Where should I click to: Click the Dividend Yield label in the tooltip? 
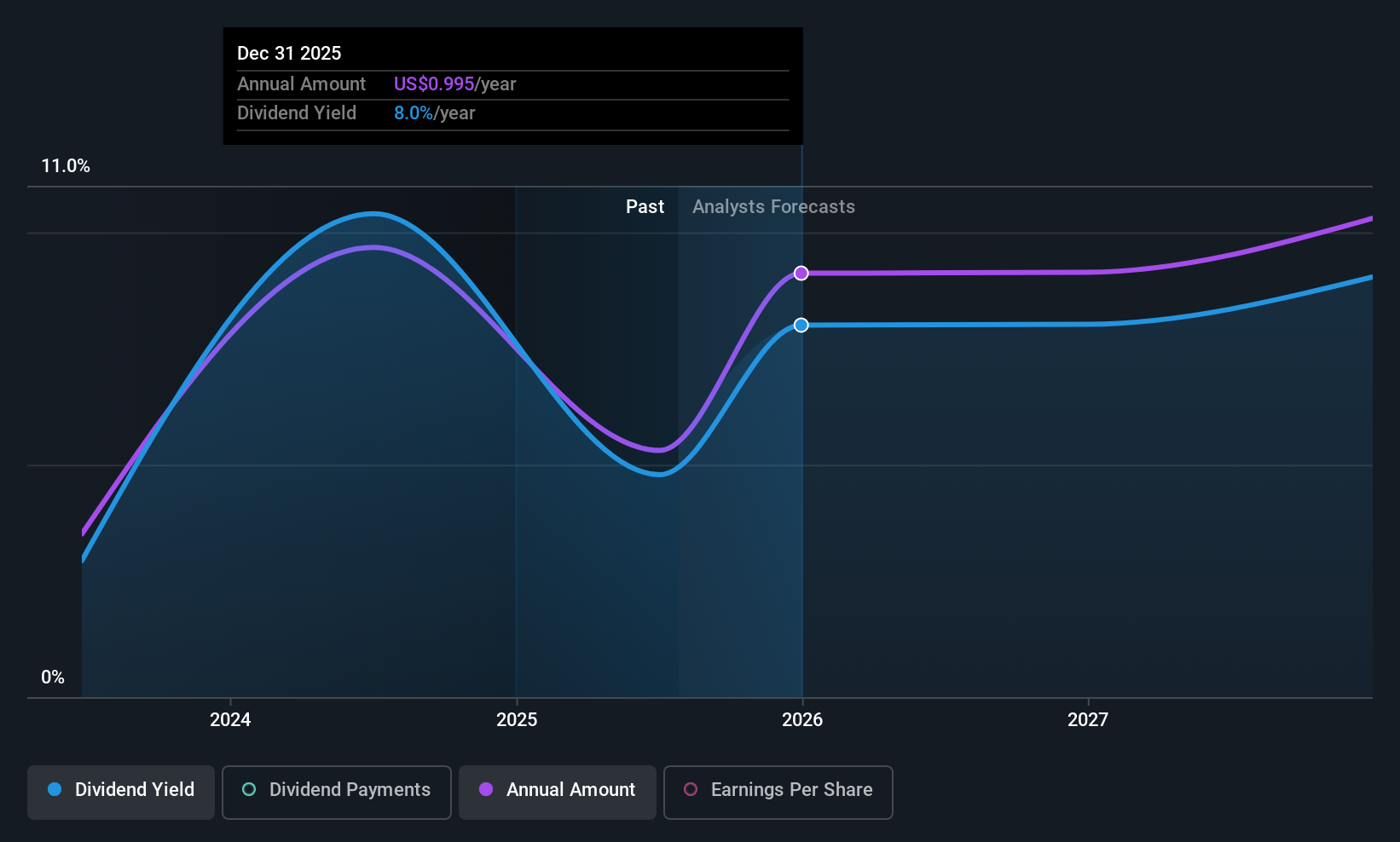[297, 113]
